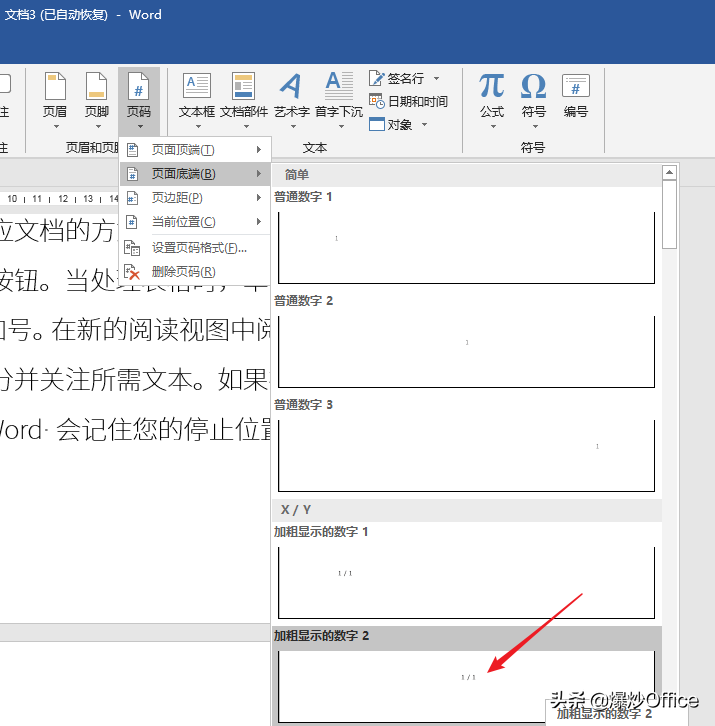Select 普通数字 1 page number preview
This screenshot has height=726, width=715.
click(x=466, y=248)
